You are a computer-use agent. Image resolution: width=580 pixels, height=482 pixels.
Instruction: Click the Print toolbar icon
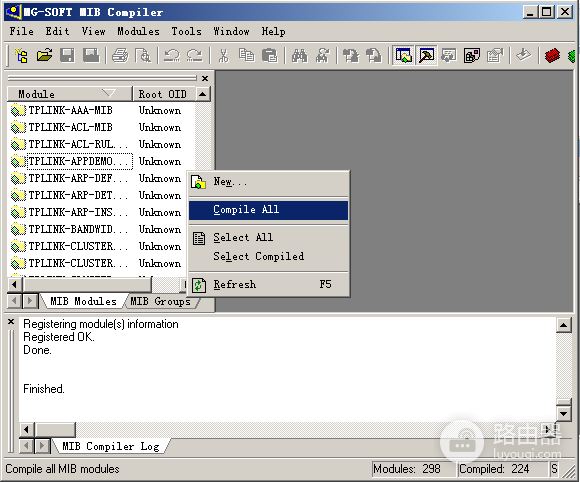[x=120, y=56]
